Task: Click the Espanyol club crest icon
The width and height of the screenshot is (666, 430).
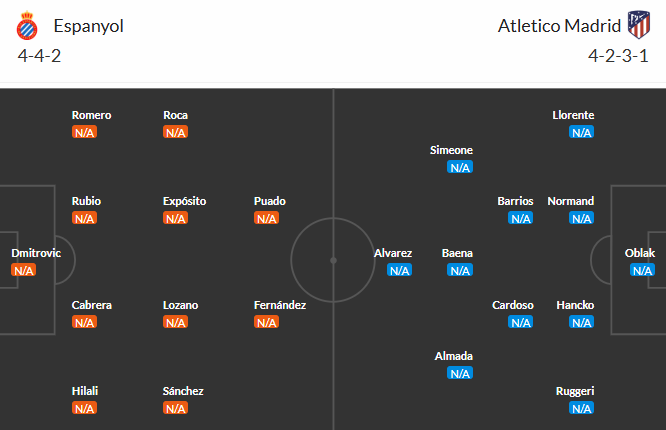Action: click(x=27, y=27)
